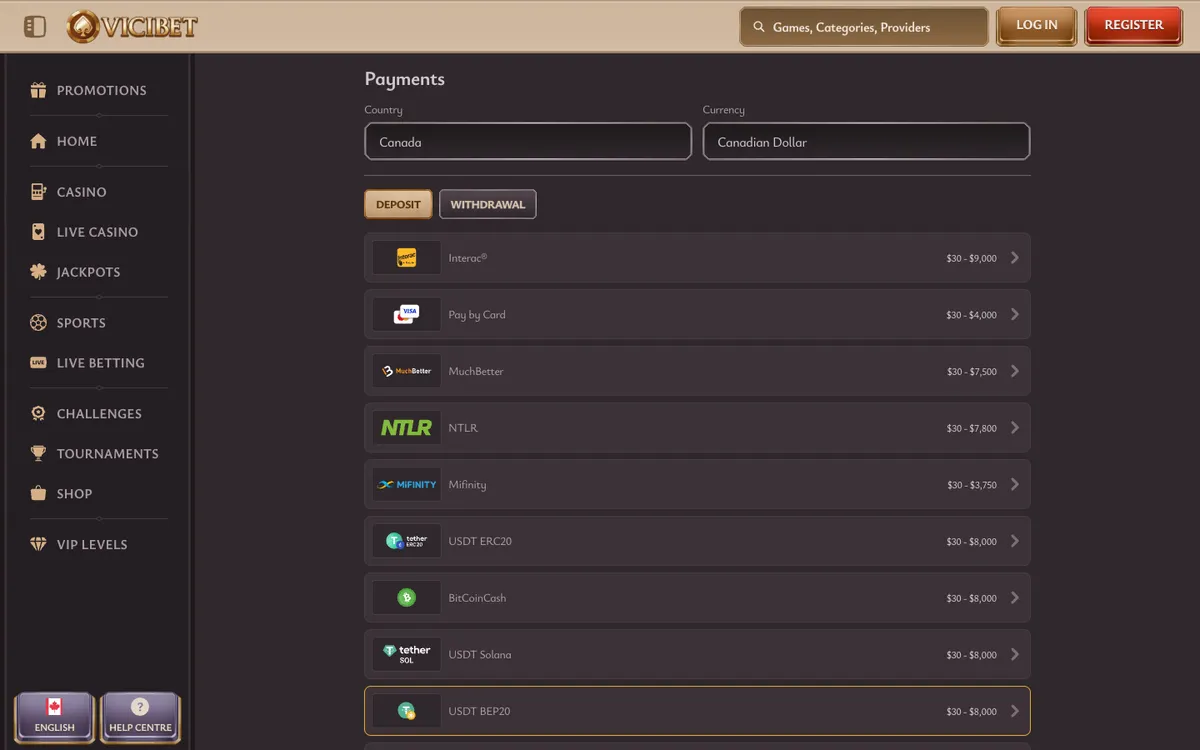The image size is (1200, 750).
Task: Open Promotions menu item
Action: coord(101,90)
